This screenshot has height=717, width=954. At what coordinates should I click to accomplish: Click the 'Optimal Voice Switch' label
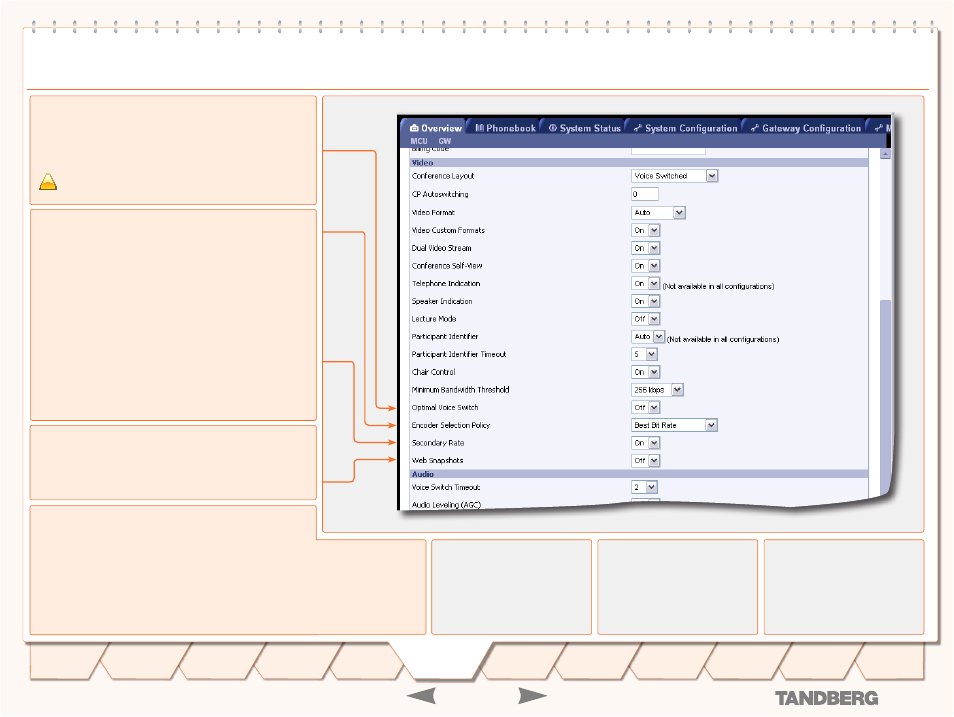(445, 407)
